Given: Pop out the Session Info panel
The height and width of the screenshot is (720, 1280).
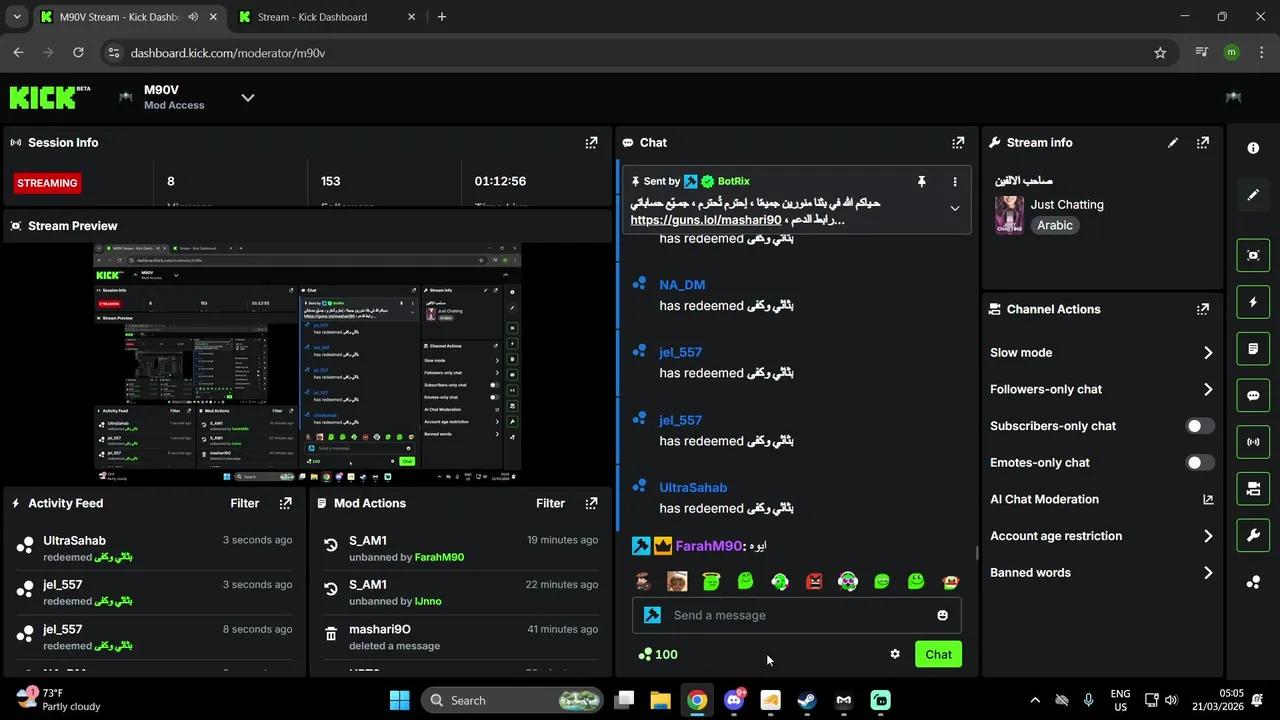Looking at the screenshot, I should pos(591,143).
